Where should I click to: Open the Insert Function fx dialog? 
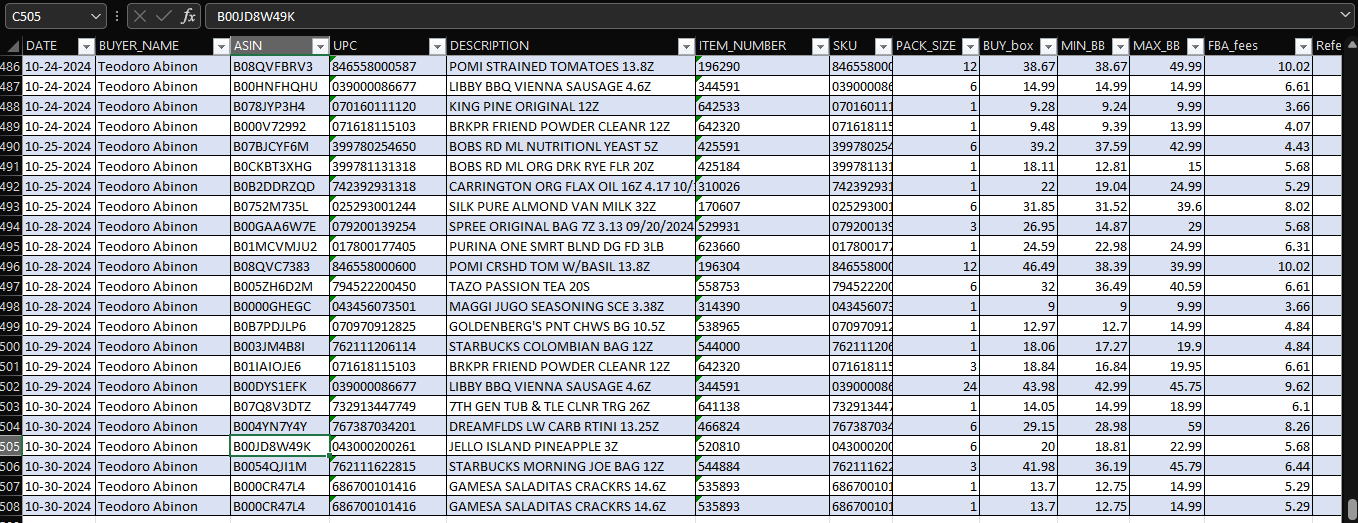(188, 16)
